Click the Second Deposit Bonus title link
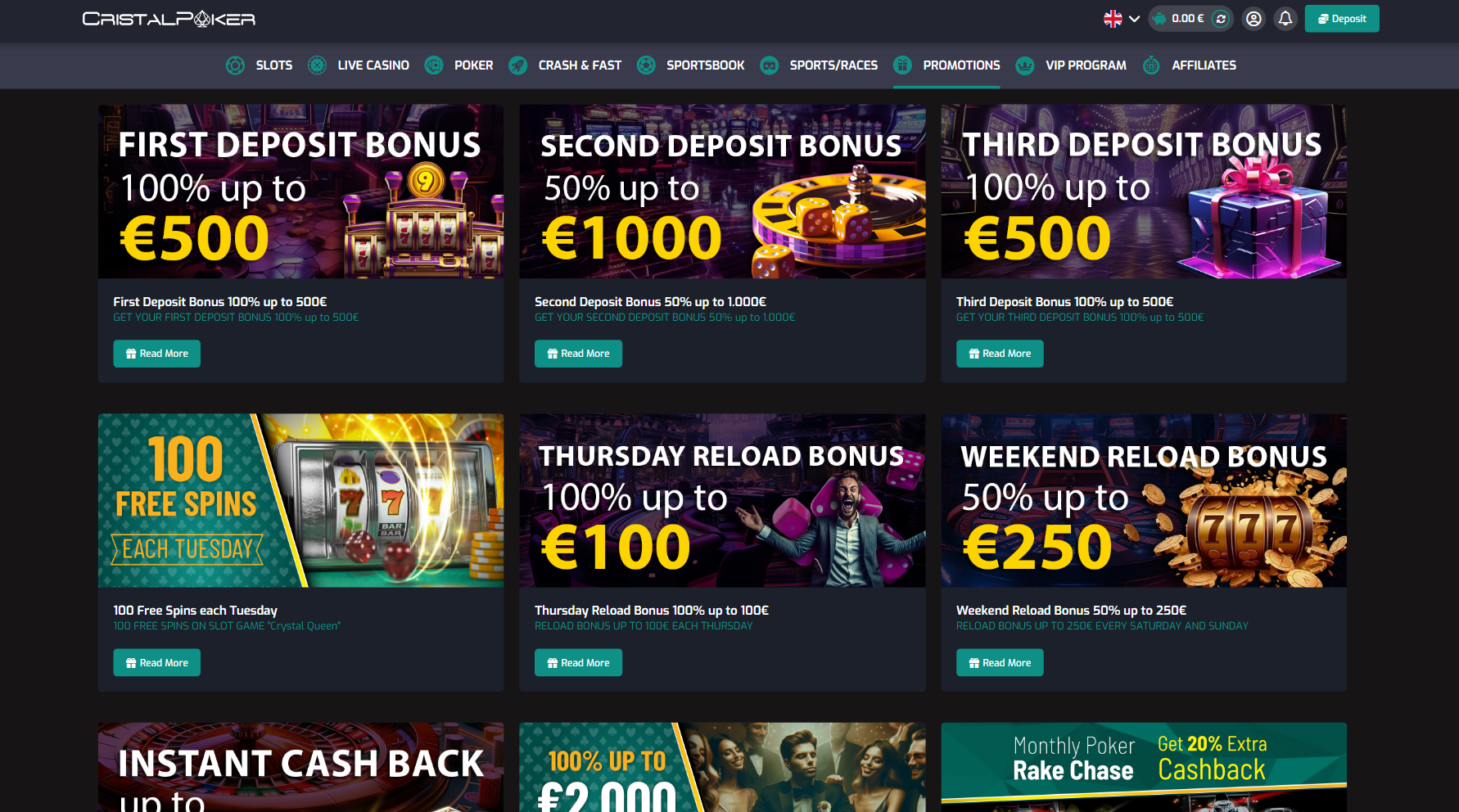This screenshot has width=1459, height=812. pyautogui.click(x=650, y=302)
